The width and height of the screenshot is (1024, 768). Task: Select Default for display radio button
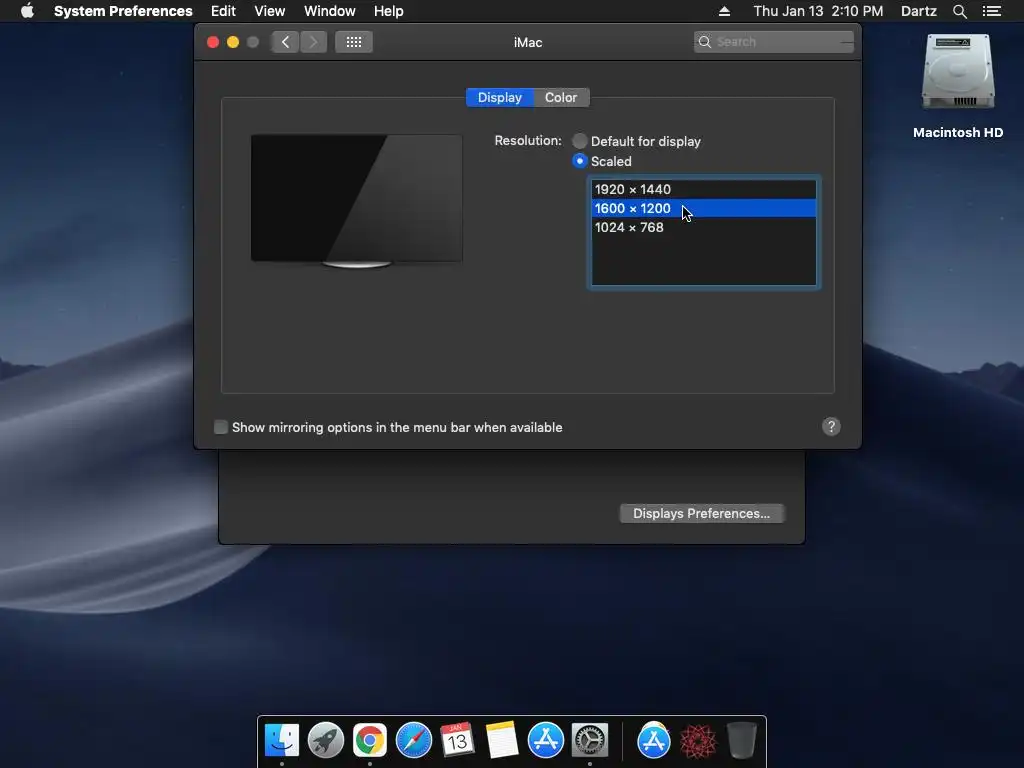coord(579,141)
